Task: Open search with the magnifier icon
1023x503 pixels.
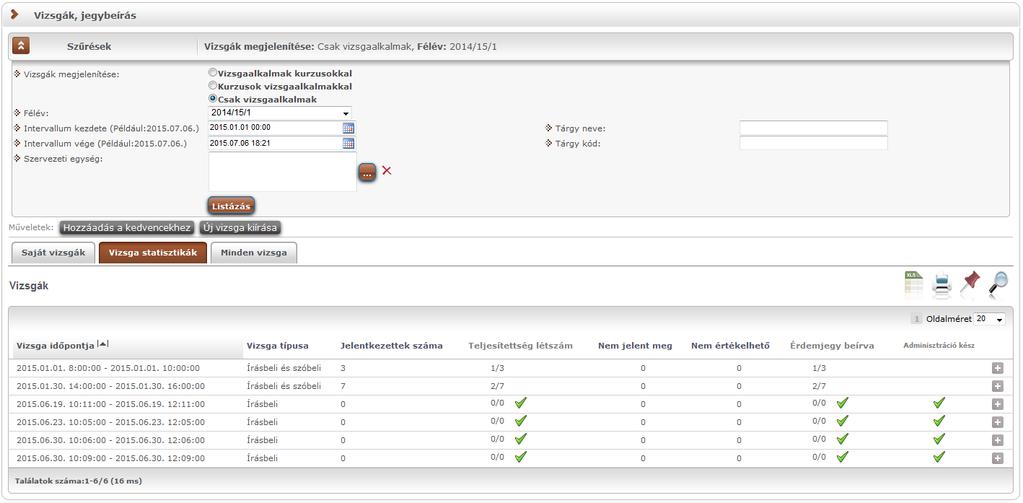Action: [998, 284]
